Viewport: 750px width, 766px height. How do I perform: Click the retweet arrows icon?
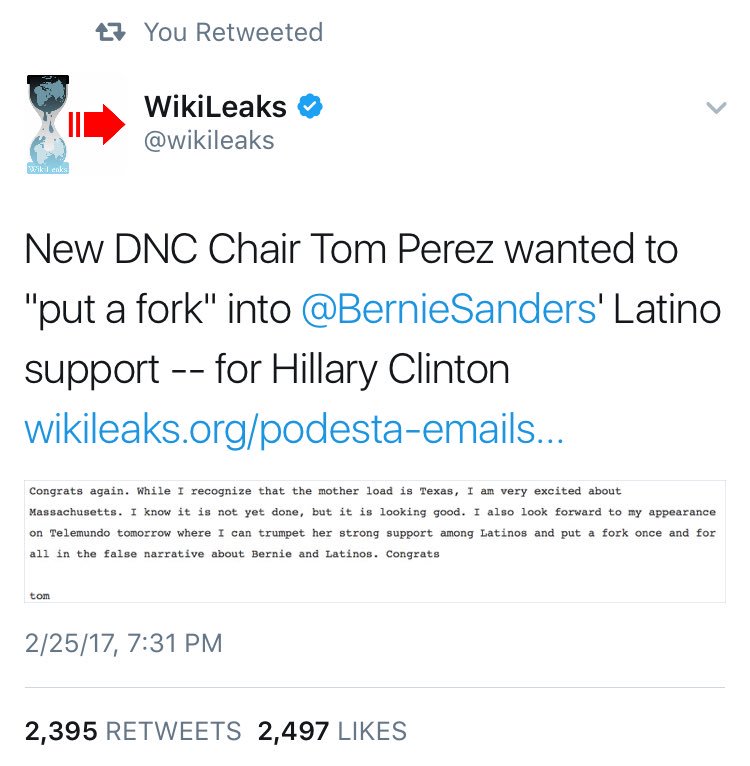click(110, 33)
